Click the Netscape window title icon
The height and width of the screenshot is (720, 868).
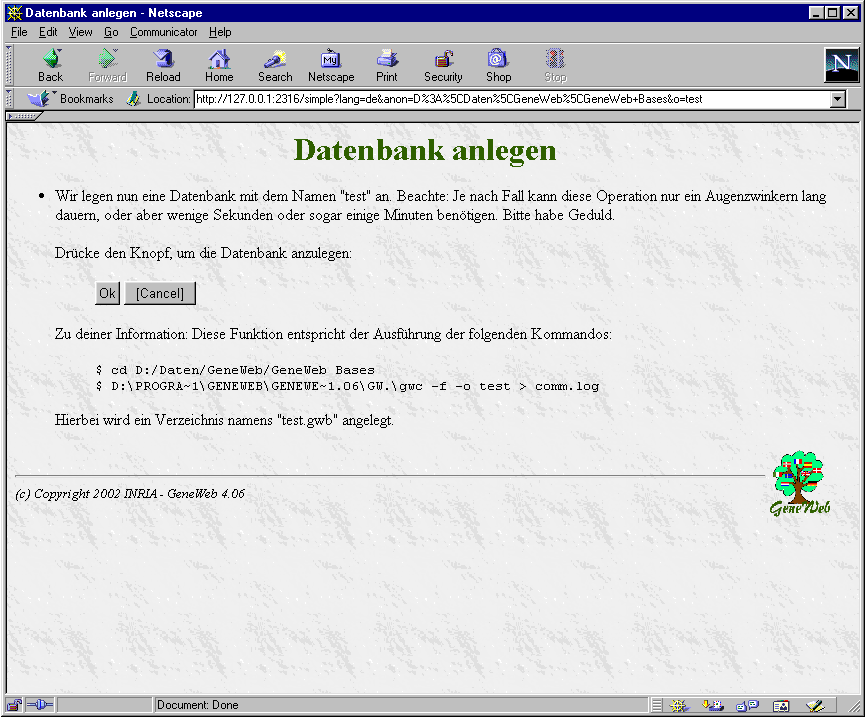(x=14, y=13)
